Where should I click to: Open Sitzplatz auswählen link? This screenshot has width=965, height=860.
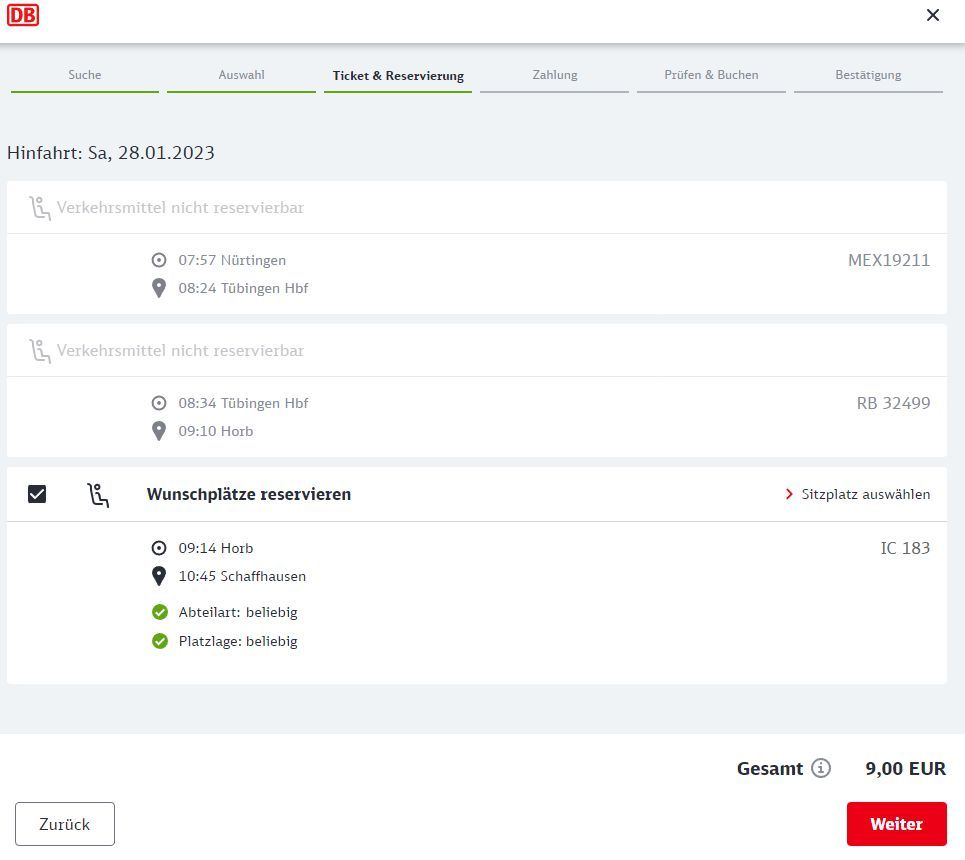857,494
